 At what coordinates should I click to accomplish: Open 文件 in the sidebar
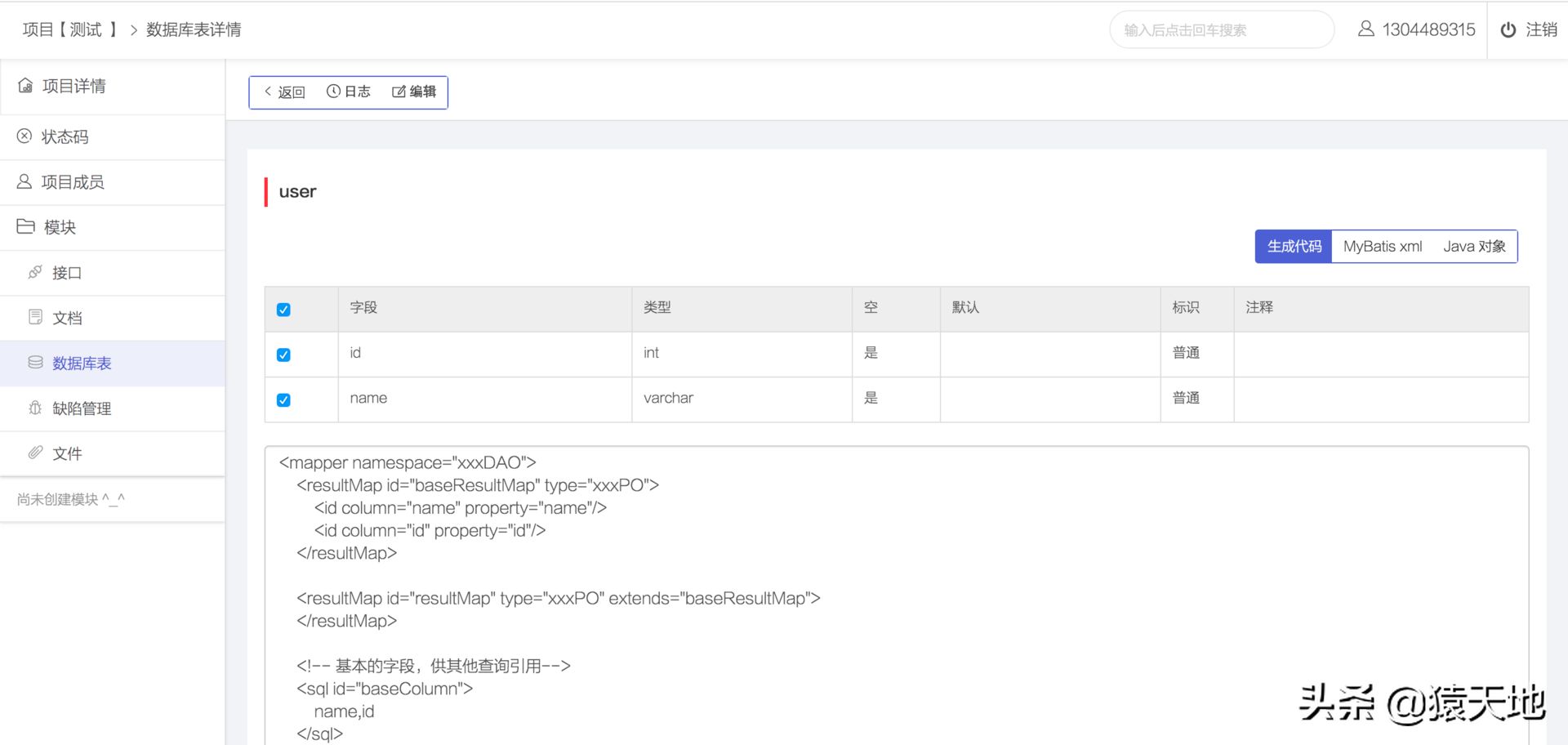point(113,453)
